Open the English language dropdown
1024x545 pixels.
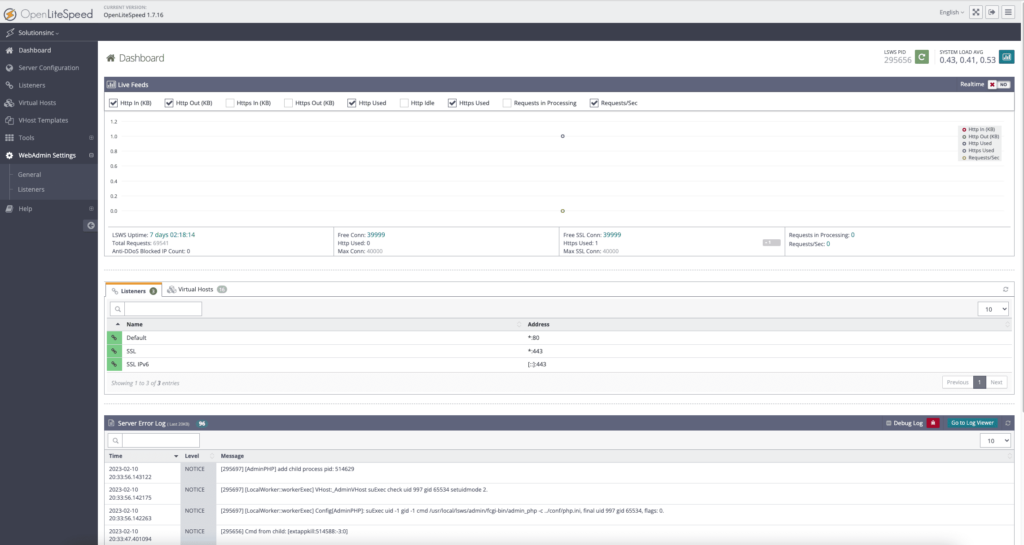[951, 12]
